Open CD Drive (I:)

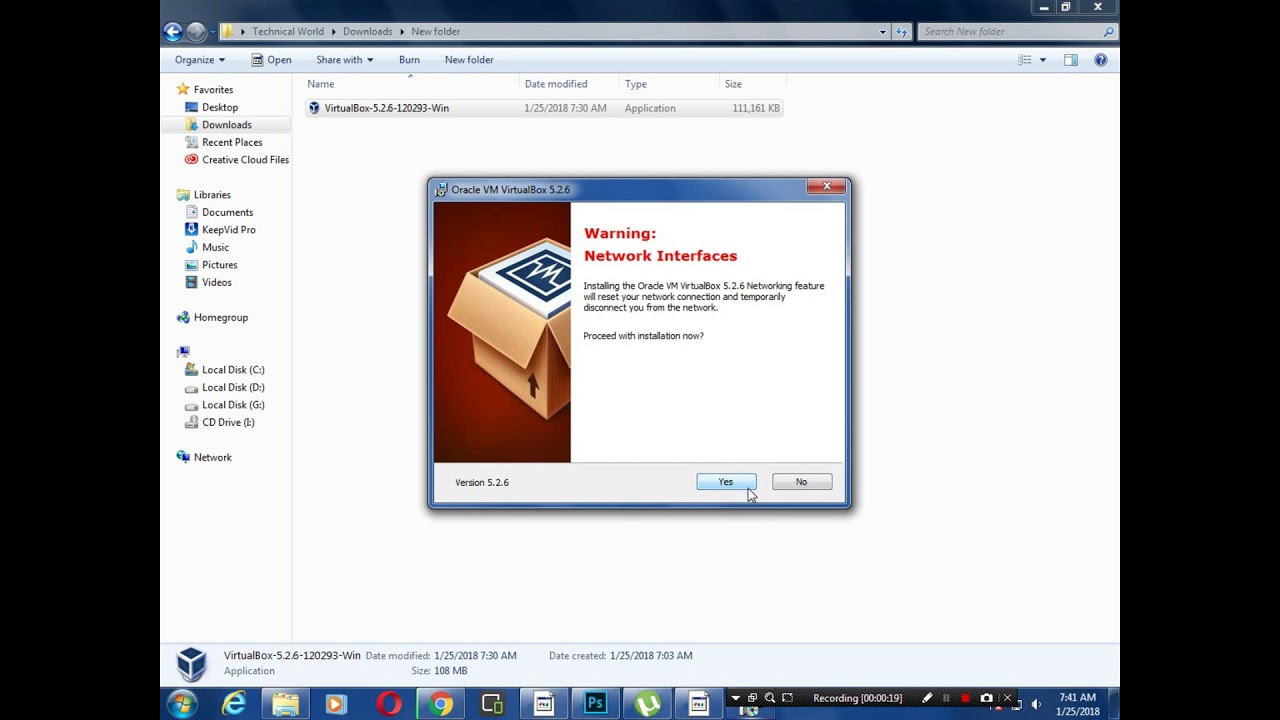click(x=228, y=422)
